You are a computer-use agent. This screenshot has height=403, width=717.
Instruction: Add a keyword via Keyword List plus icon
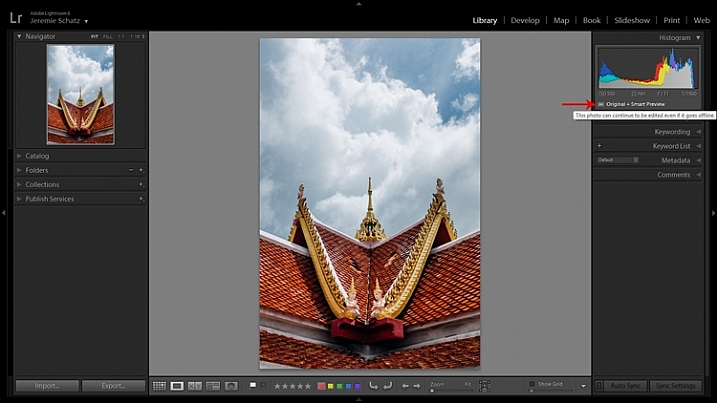click(x=599, y=146)
